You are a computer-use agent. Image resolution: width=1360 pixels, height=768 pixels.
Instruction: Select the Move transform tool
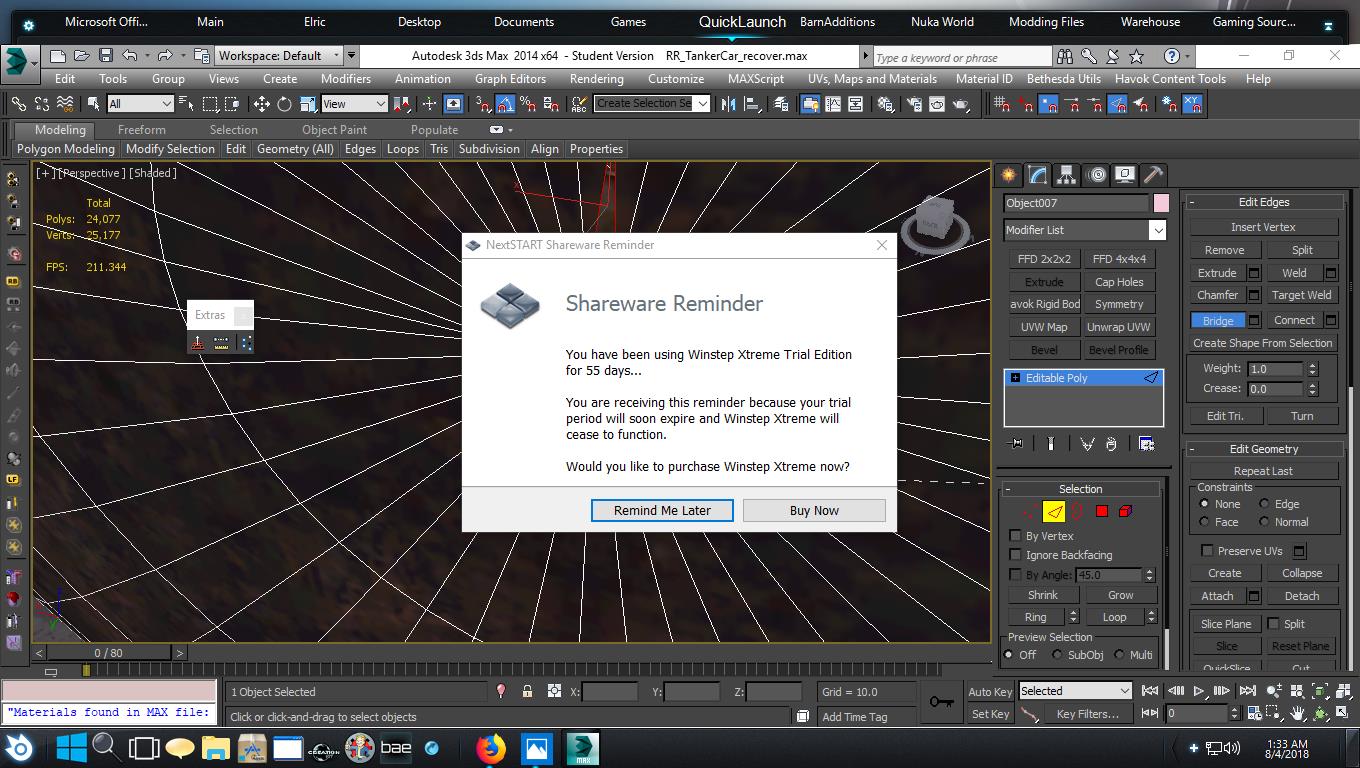click(x=262, y=104)
